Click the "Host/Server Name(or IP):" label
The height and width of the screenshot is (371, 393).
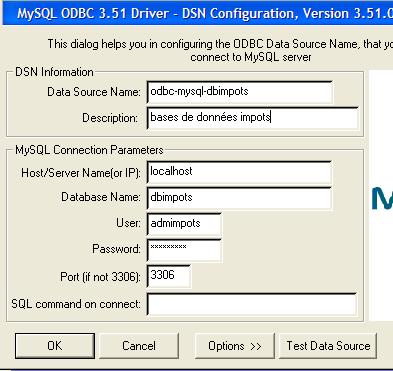(x=81, y=173)
